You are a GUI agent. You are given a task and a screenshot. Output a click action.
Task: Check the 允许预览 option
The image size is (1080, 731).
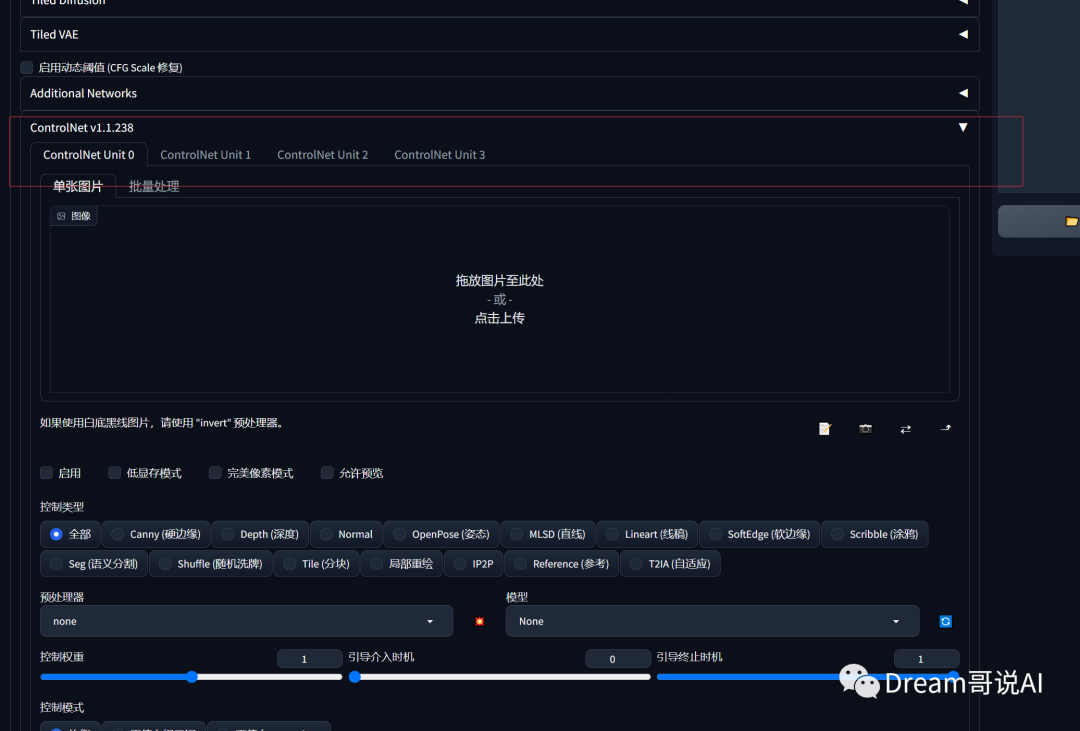pyautogui.click(x=327, y=473)
